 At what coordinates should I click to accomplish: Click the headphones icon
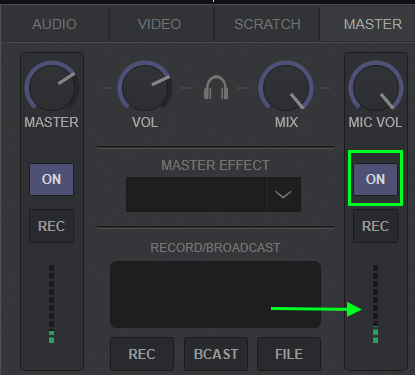click(216, 87)
